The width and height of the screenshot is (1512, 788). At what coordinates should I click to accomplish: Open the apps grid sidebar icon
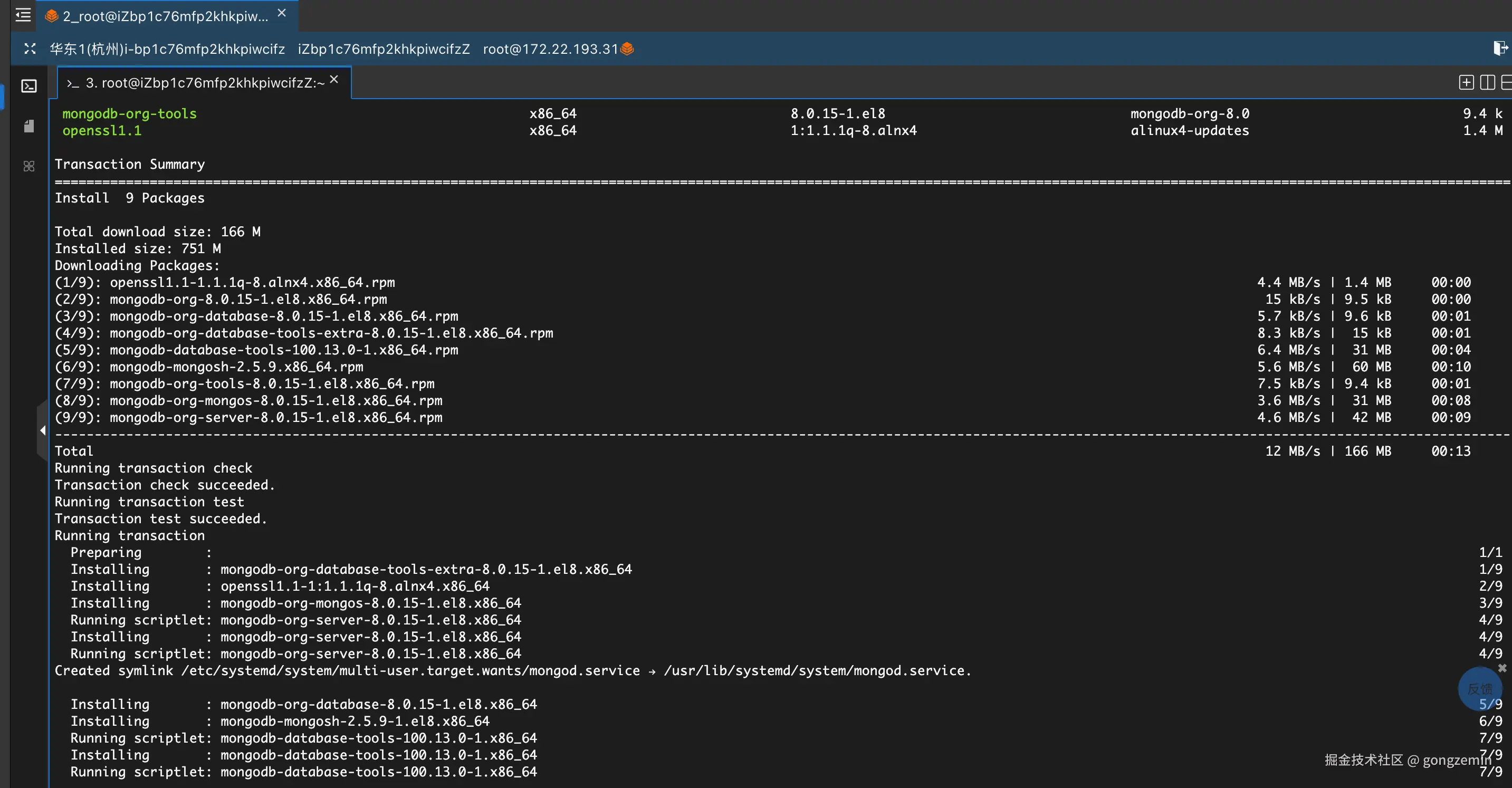[29, 166]
